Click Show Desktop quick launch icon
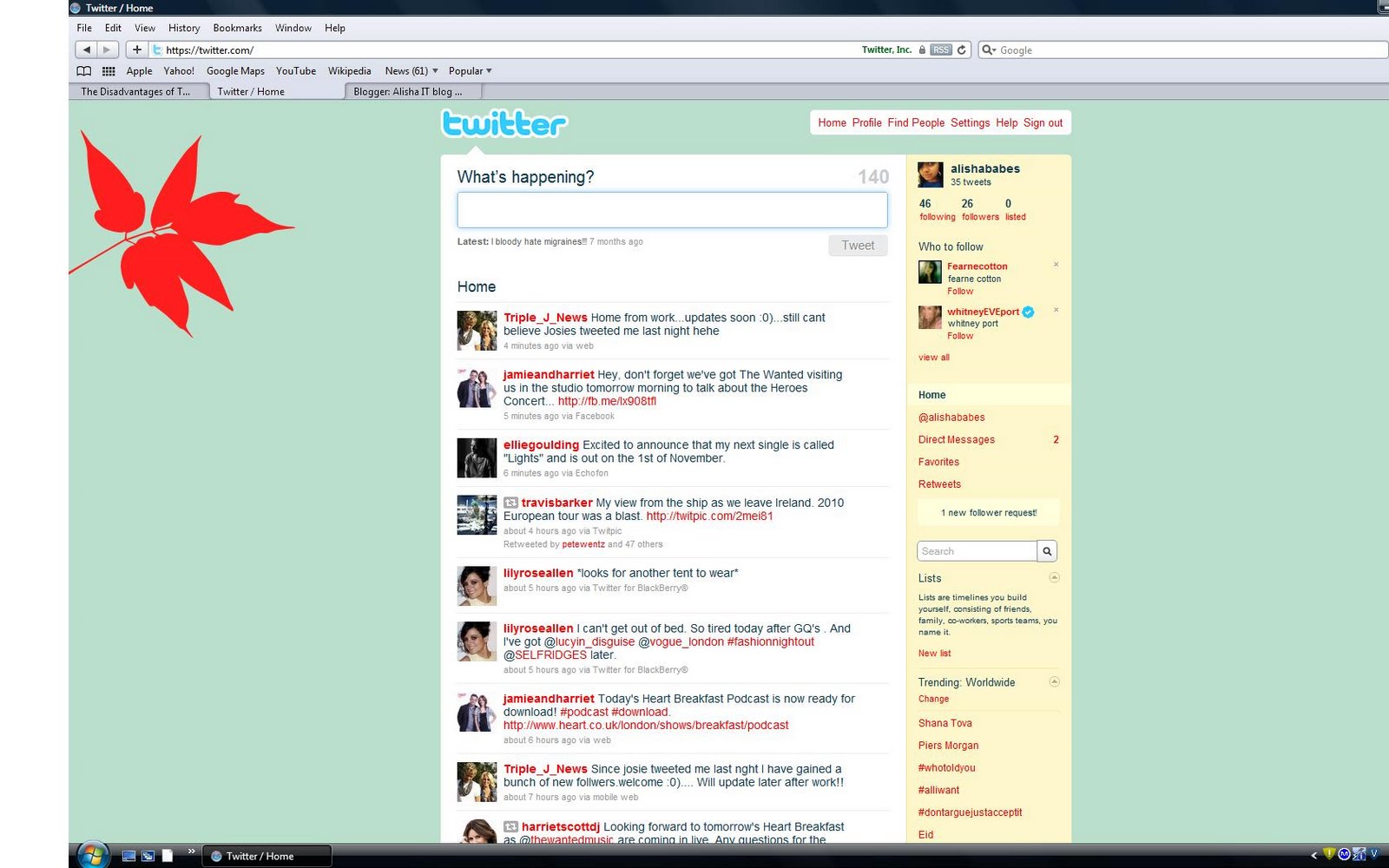This screenshot has height=868, width=1389. click(128, 856)
